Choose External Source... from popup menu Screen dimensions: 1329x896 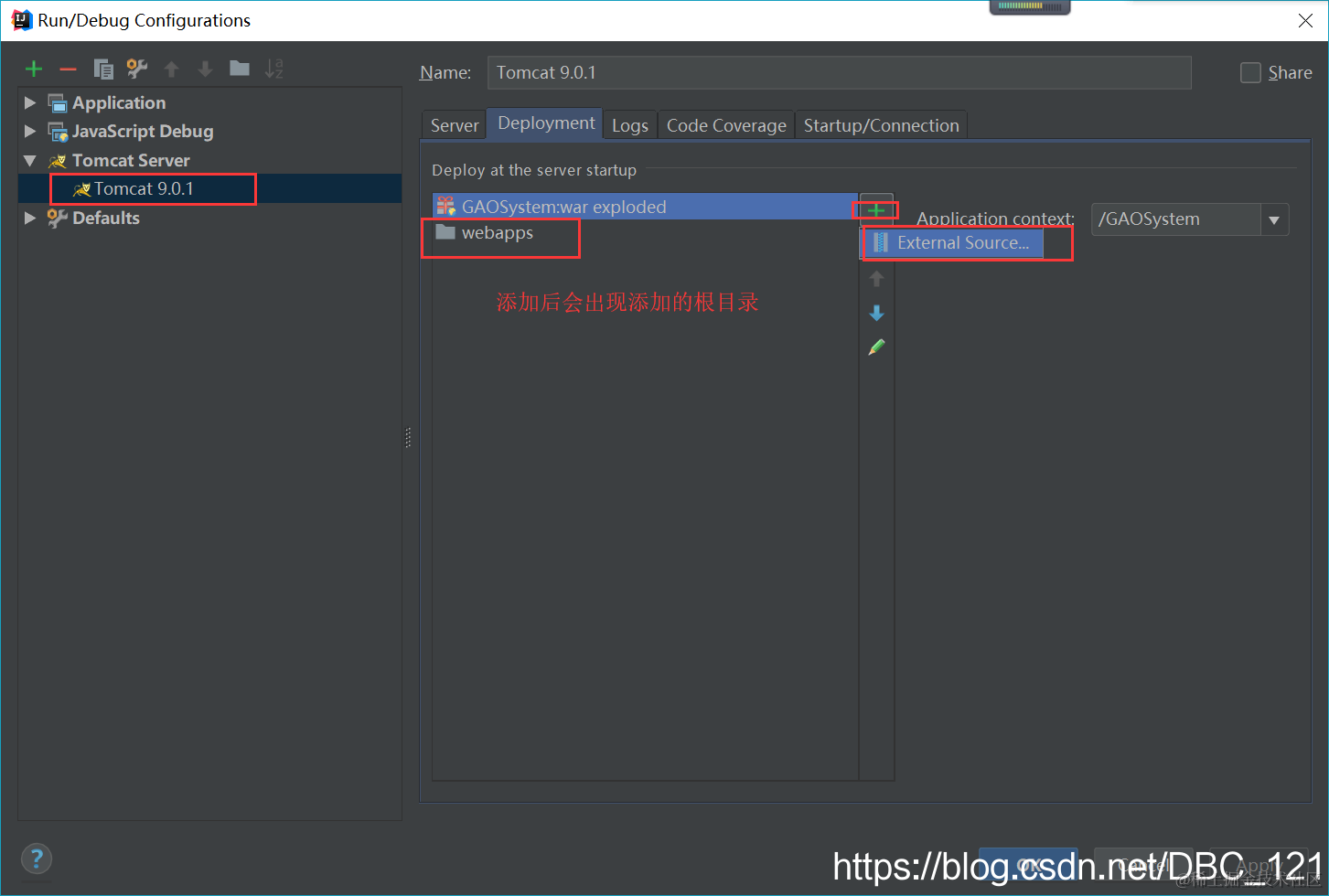pyautogui.click(x=952, y=243)
